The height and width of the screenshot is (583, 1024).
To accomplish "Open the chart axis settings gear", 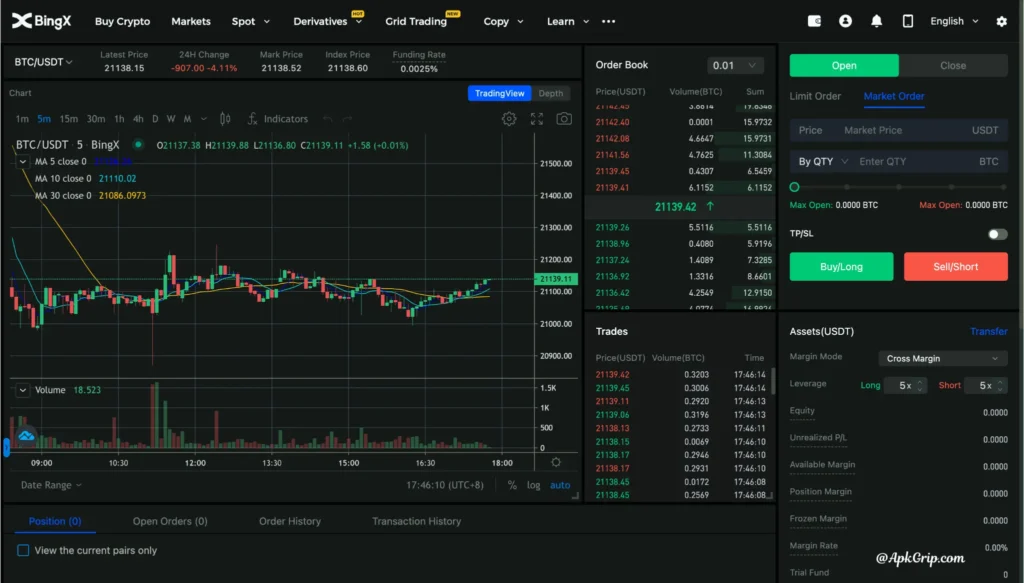I will pos(556,462).
